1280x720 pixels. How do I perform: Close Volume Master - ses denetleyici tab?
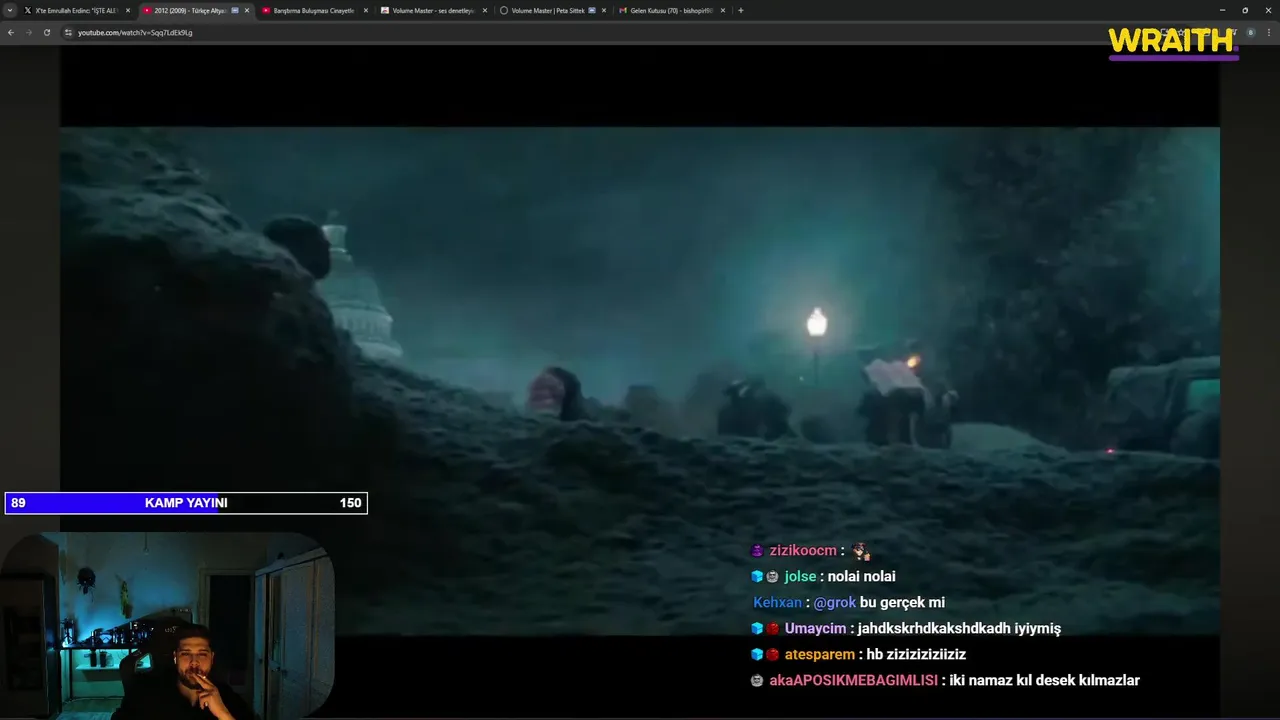click(485, 10)
